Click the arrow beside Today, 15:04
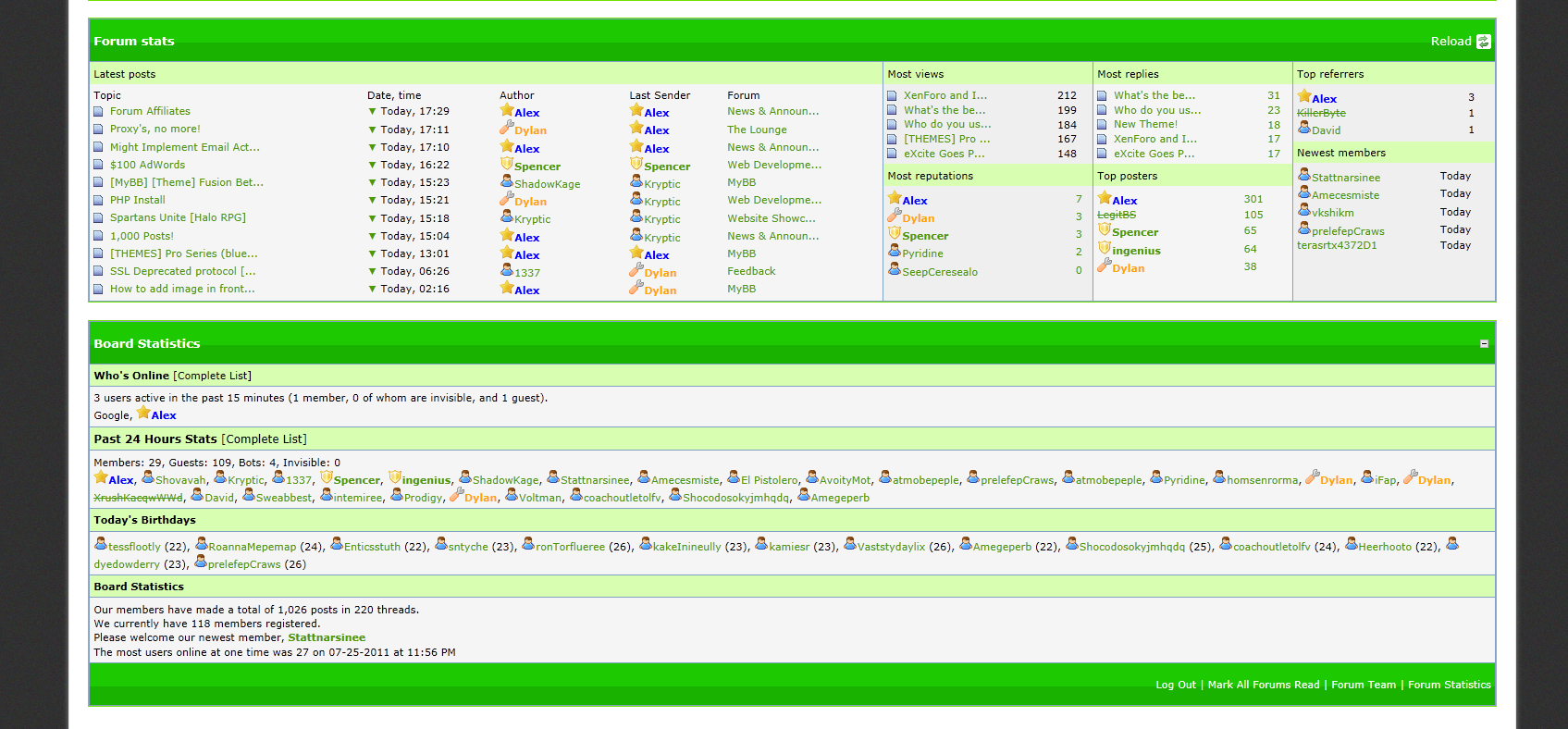The width and height of the screenshot is (1568, 729). click(x=373, y=237)
